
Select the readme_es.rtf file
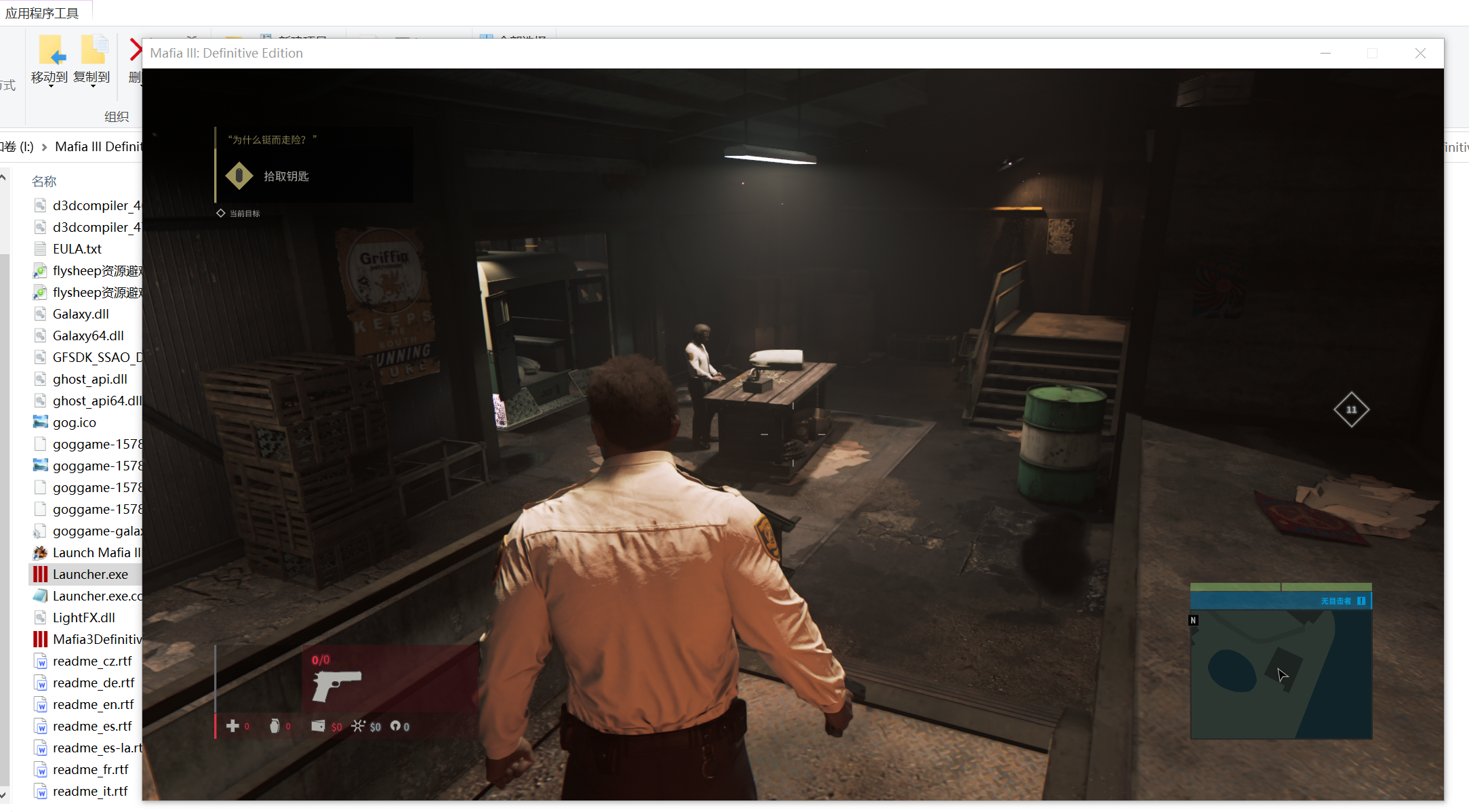coord(84,726)
